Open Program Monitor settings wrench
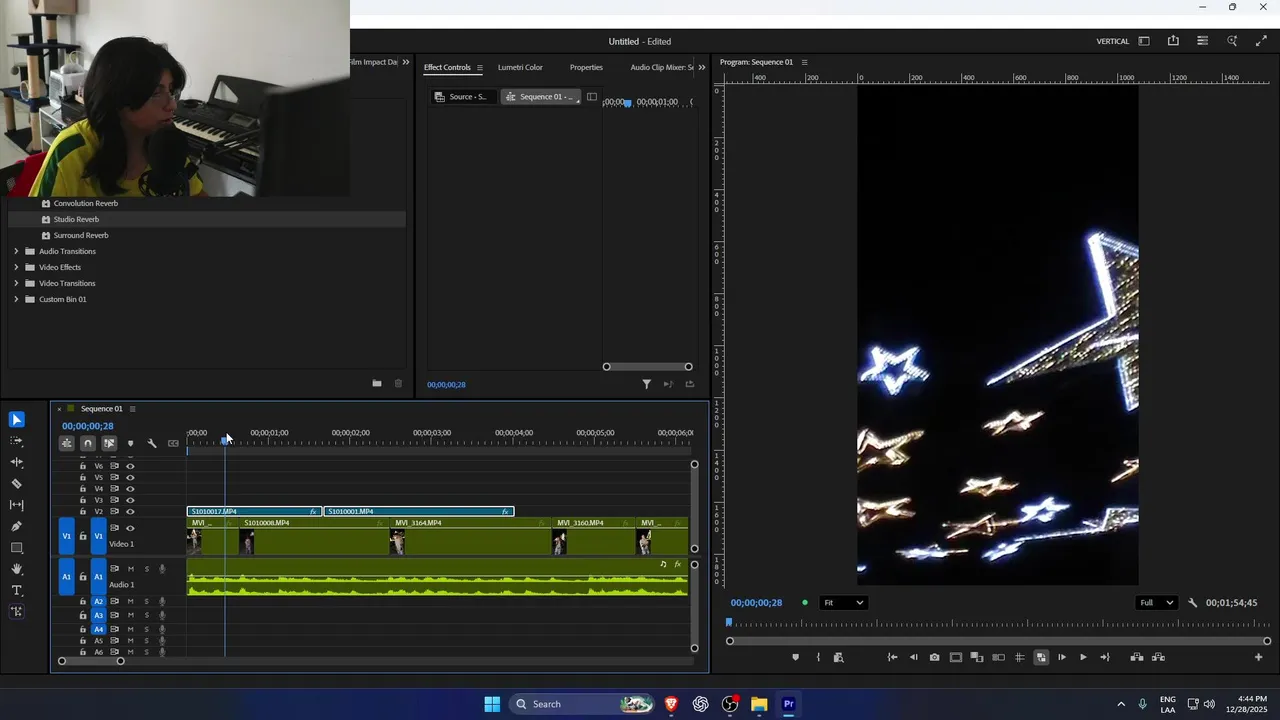Viewport: 1280px width, 720px height. click(x=1192, y=603)
